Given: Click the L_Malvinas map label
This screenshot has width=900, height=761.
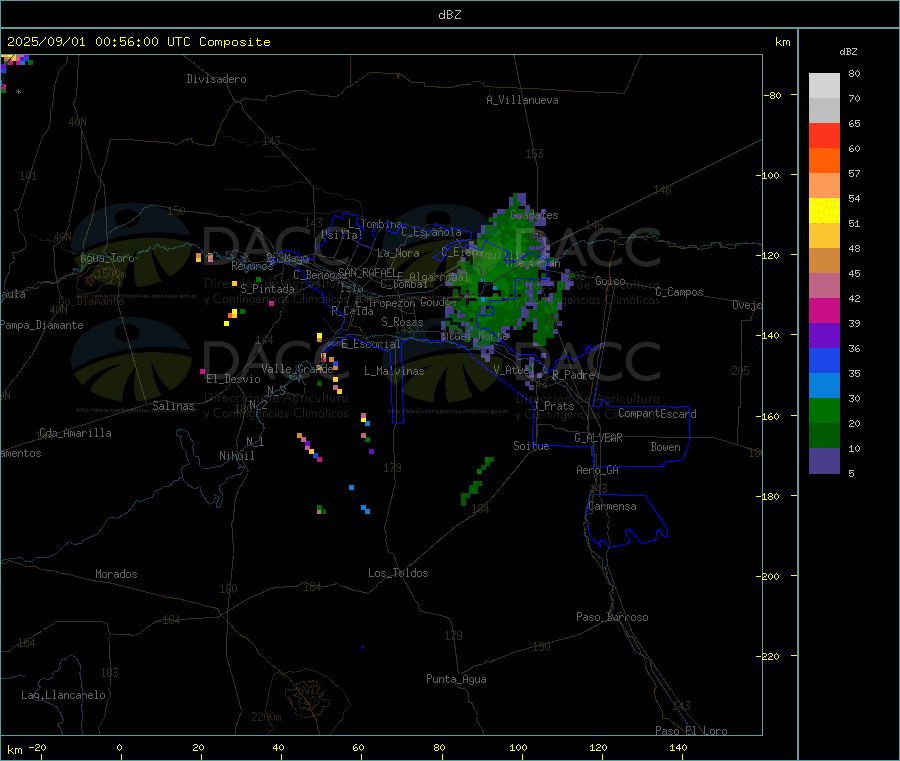Looking at the screenshot, I should [394, 371].
